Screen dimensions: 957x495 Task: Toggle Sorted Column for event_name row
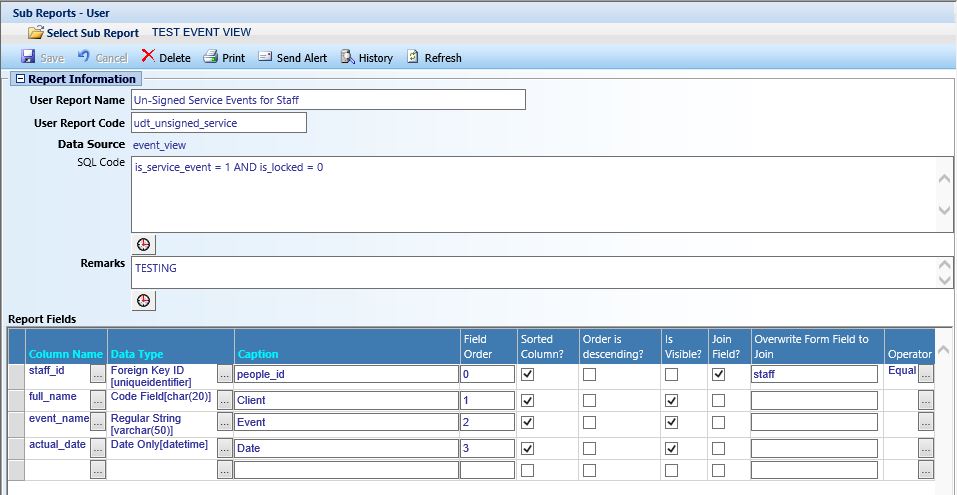[528, 422]
